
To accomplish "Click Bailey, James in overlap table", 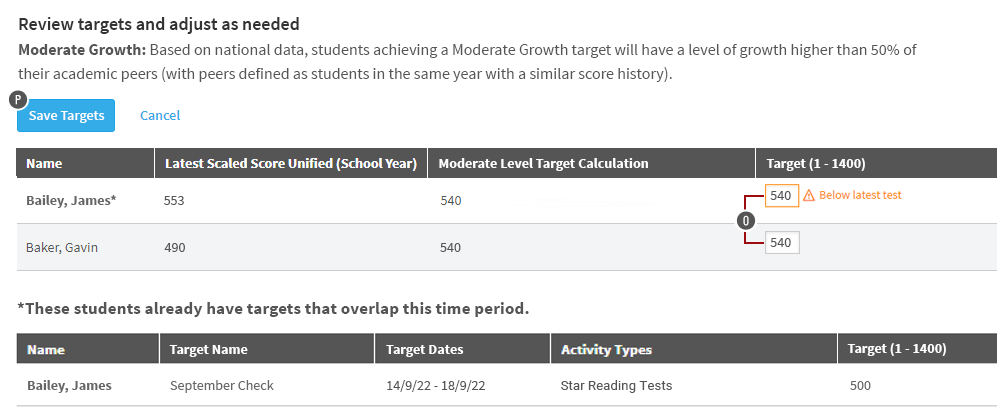I will tap(69, 386).
